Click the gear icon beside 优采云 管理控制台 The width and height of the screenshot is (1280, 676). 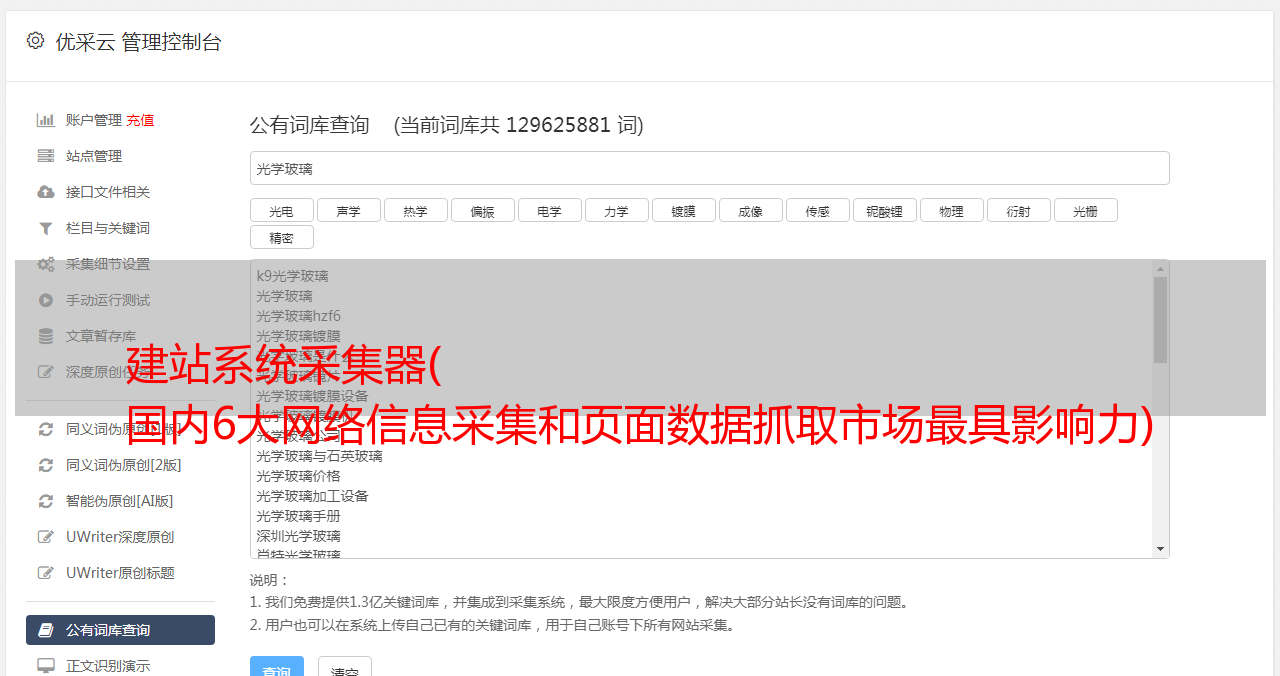pyautogui.click(x=36, y=41)
